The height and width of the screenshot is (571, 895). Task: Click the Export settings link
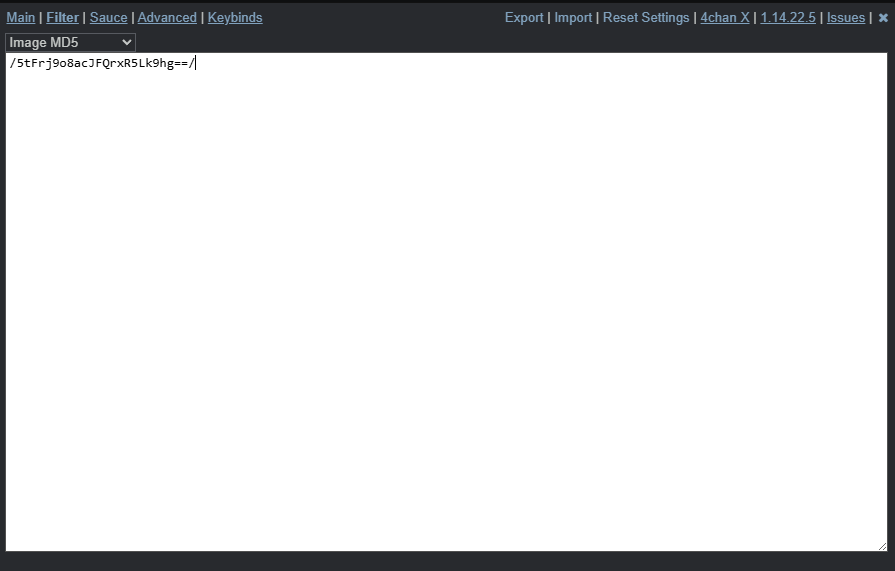coord(524,18)
